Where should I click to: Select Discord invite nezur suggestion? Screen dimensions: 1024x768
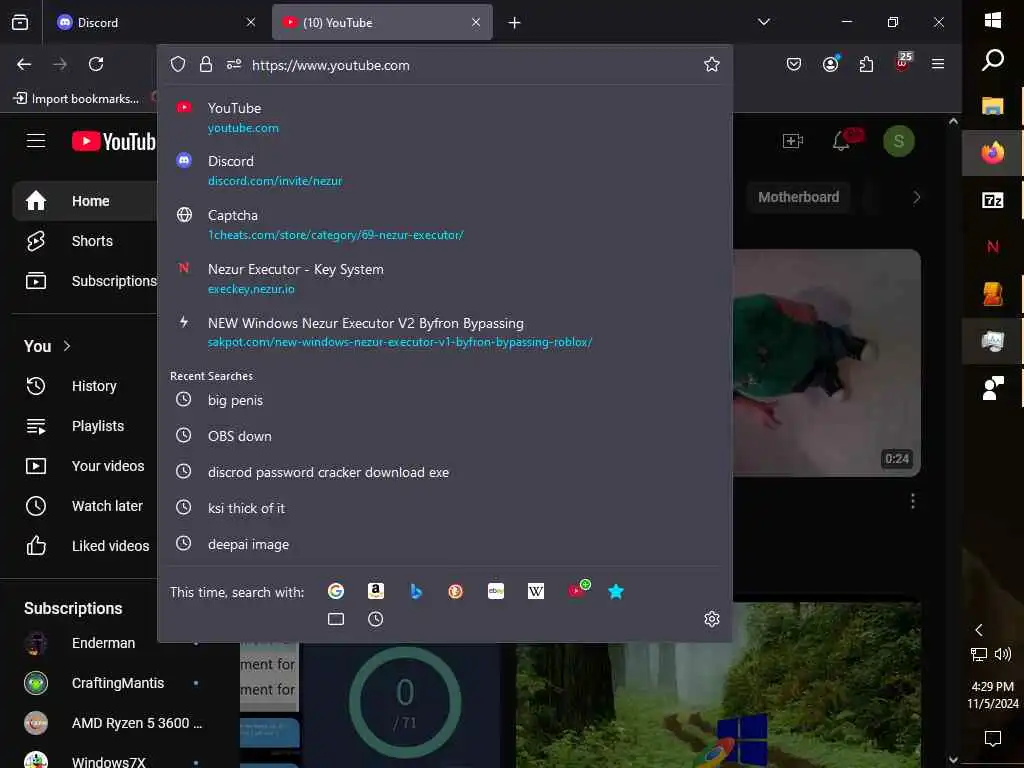coord(445,170)
